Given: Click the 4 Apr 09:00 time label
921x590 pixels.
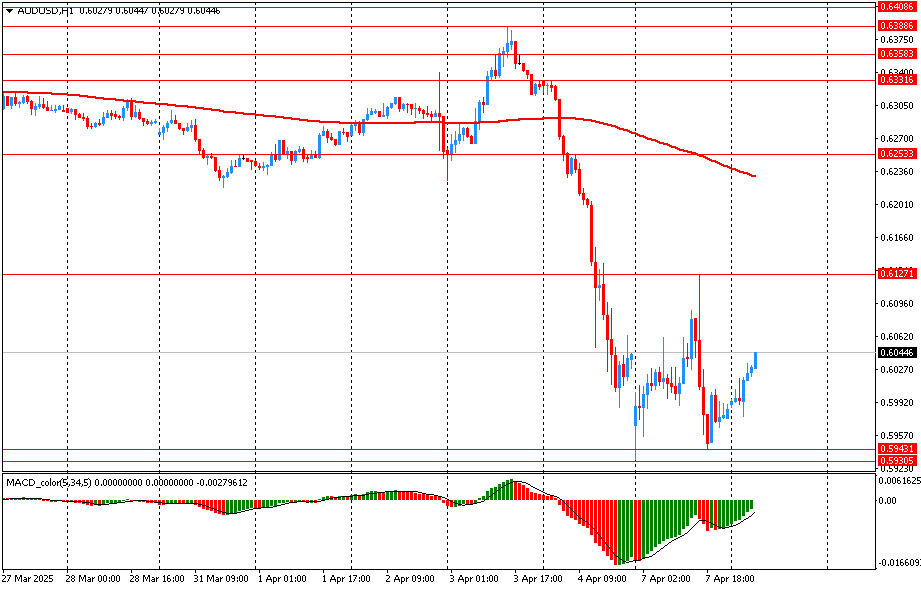Looking at the screenshot, I should point(600,578).
